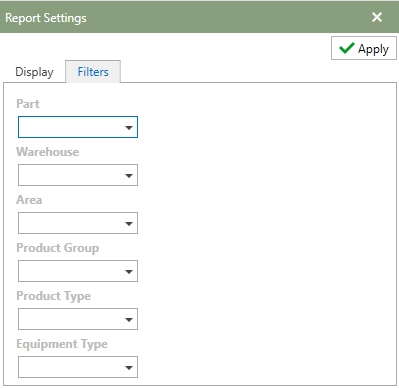This screenshot has width=399, height=388.
Task: Click the Warehouse label
Action: tap(48, 152)
